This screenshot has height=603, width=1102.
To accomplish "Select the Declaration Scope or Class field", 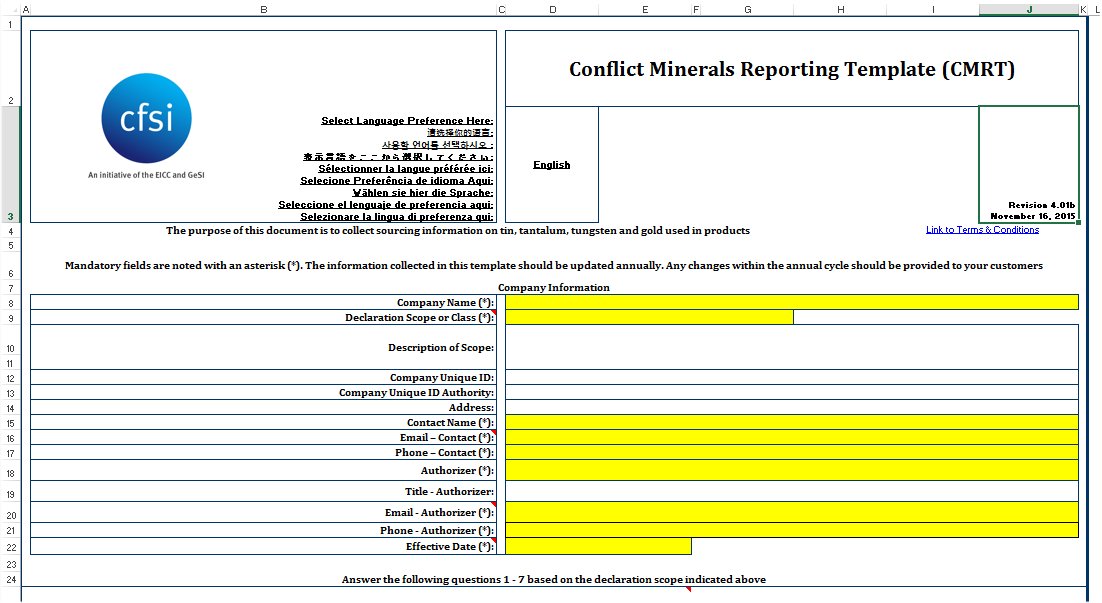I will pos(649,317).
